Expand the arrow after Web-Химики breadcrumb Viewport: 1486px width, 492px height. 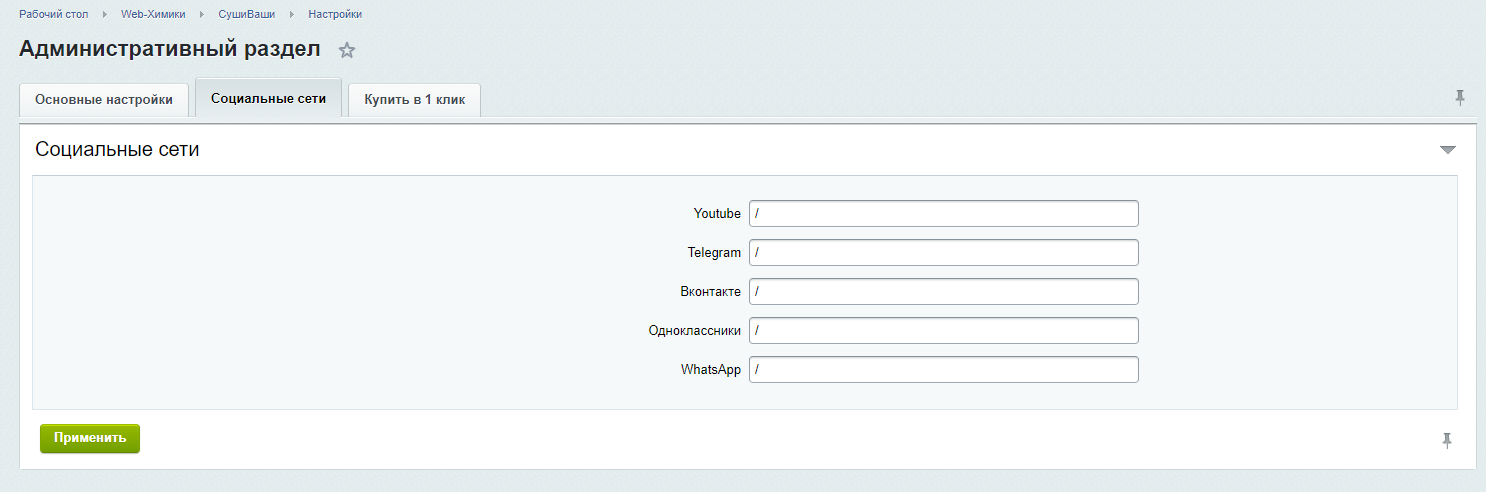201,15
